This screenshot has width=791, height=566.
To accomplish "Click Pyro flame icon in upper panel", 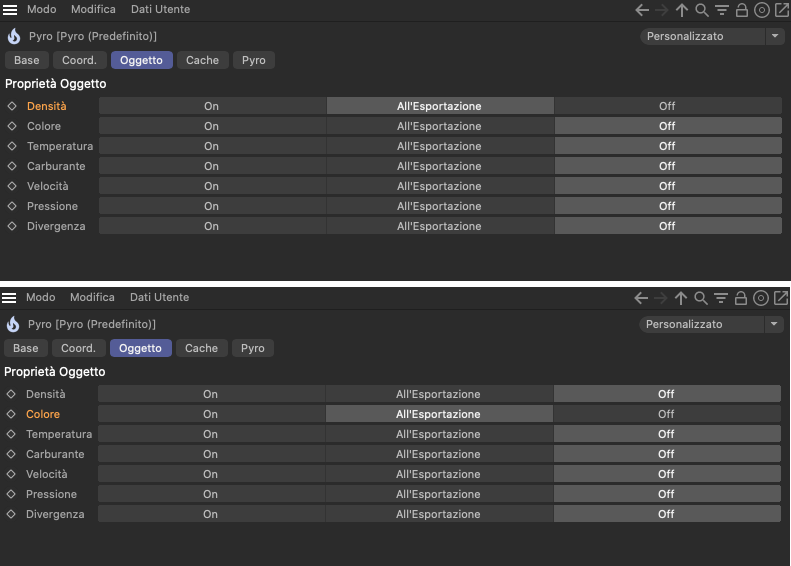I will pos(14,36).
